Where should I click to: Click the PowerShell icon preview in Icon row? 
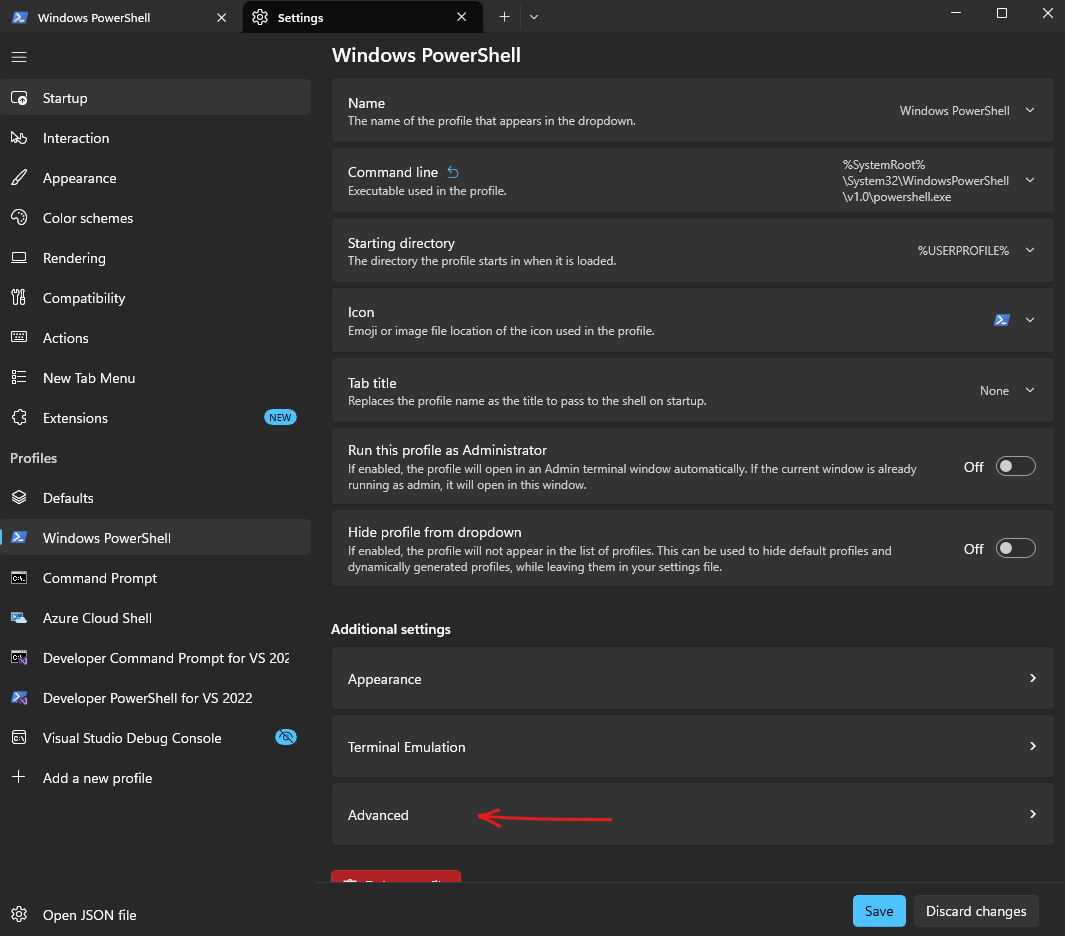click(1002, 320)
